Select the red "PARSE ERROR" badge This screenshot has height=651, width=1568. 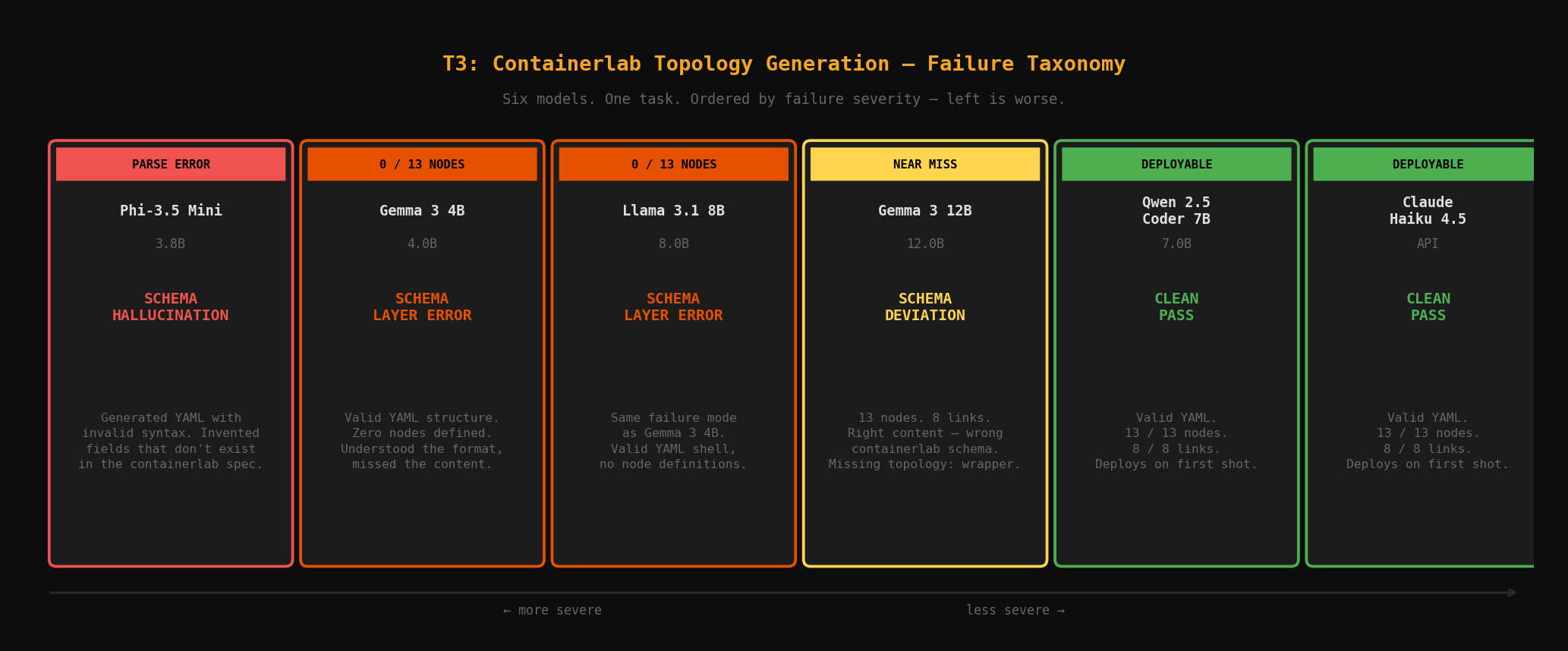point(171,164)
